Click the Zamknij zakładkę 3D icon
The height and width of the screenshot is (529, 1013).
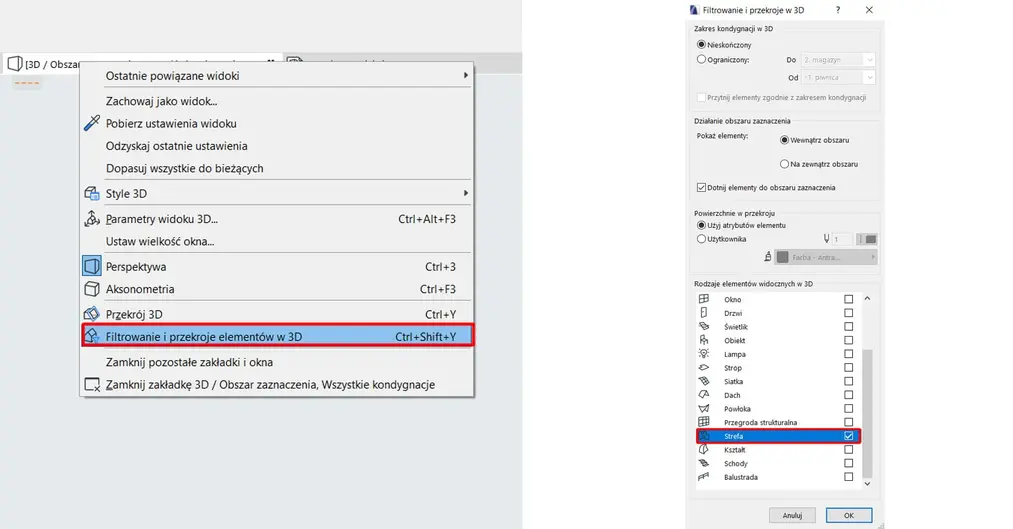pyautogui.click(x=92, y=384)
